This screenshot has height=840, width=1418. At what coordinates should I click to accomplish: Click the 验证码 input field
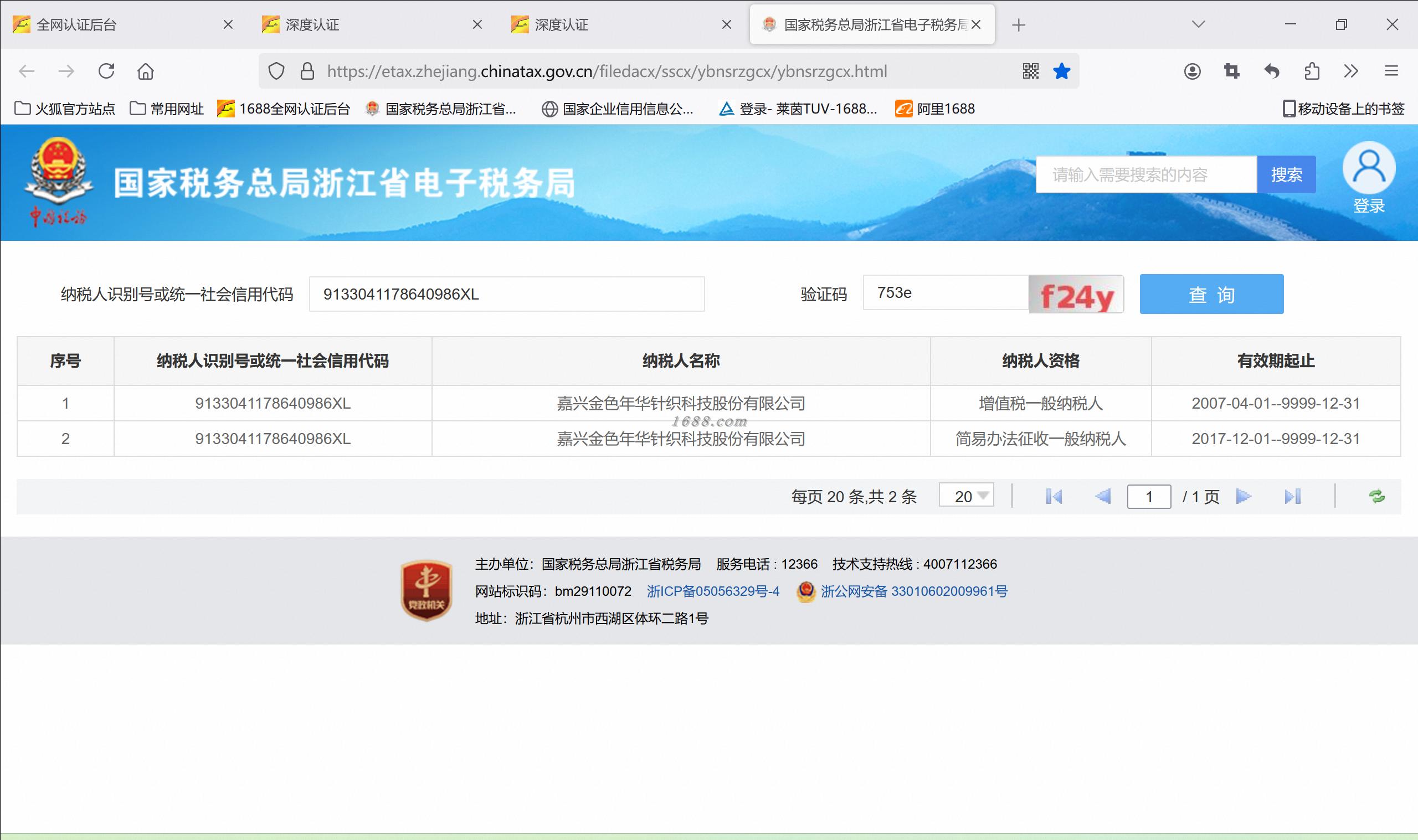[945, 293]
